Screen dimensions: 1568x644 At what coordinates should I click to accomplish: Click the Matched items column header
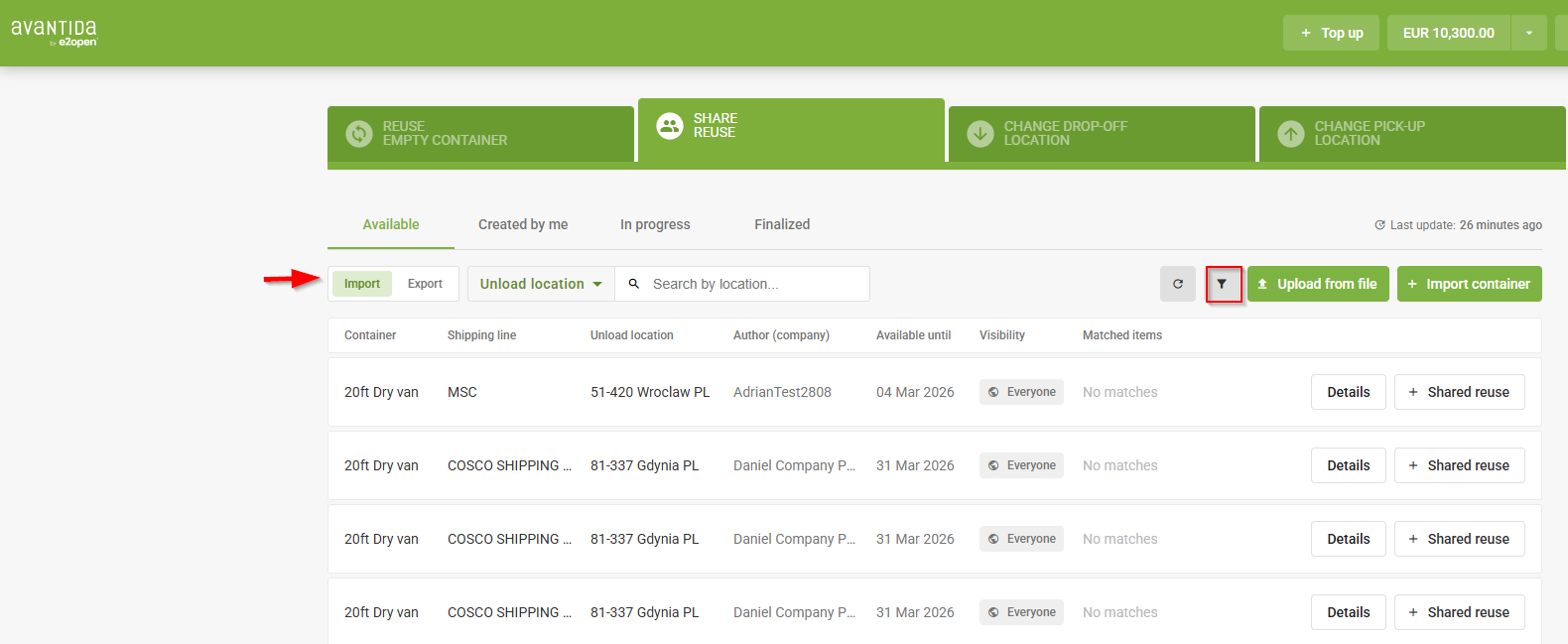click(x=1122, y=335)
